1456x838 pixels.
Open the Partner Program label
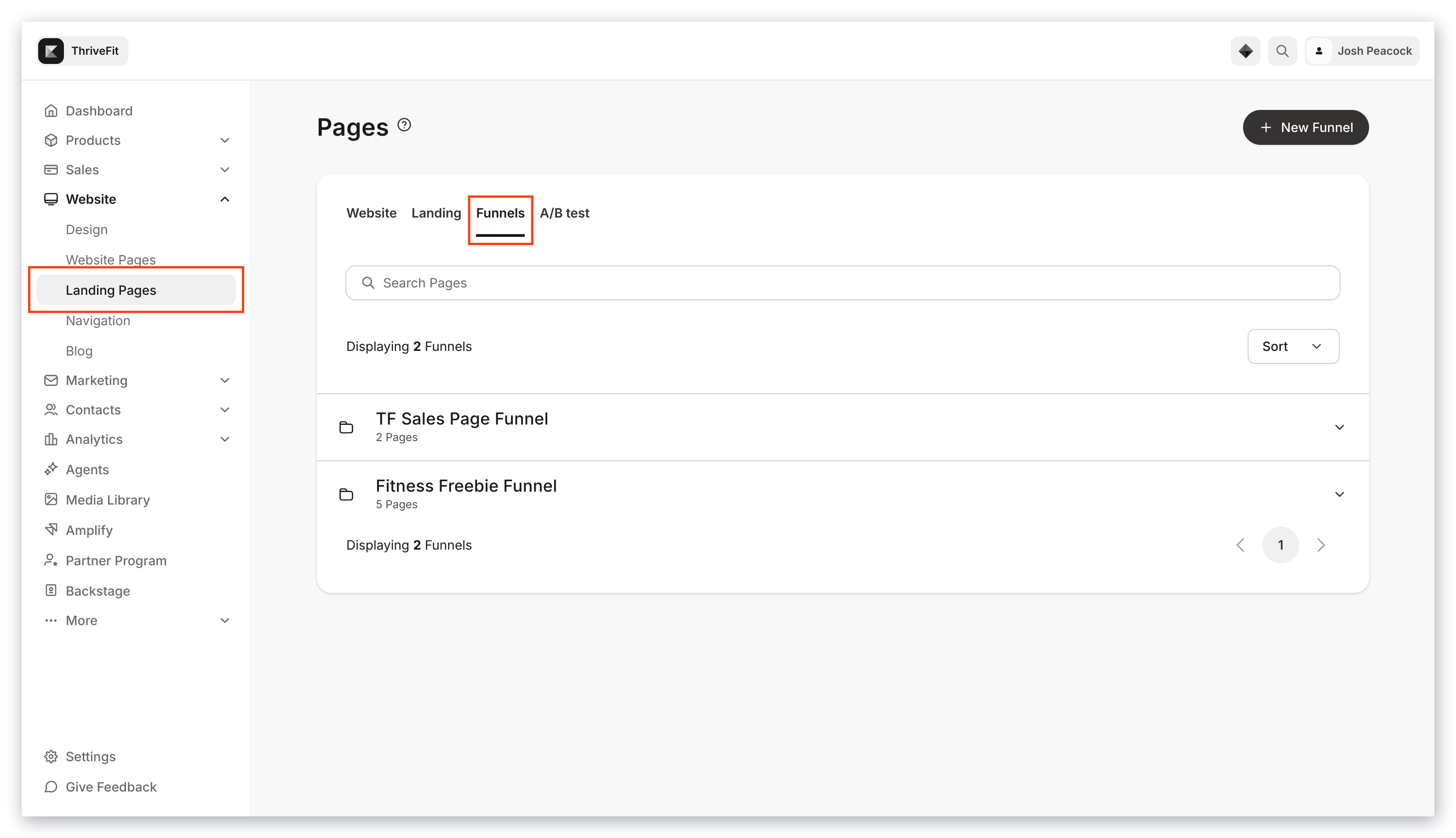(116, 560)
